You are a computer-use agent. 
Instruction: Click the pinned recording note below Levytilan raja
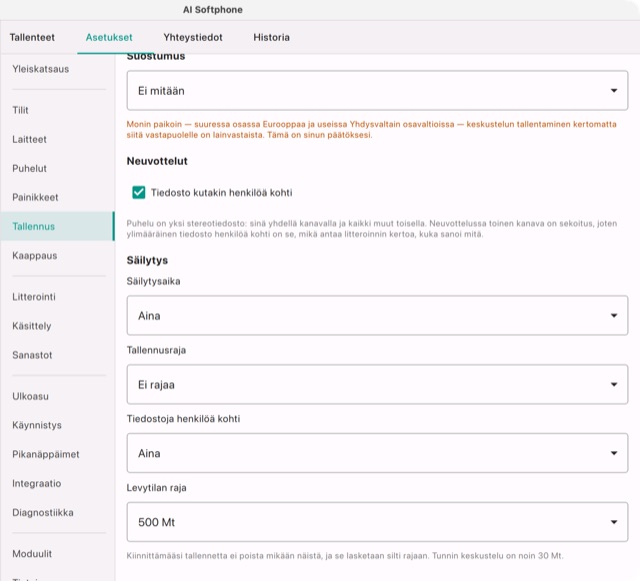(x=345, y=556)
